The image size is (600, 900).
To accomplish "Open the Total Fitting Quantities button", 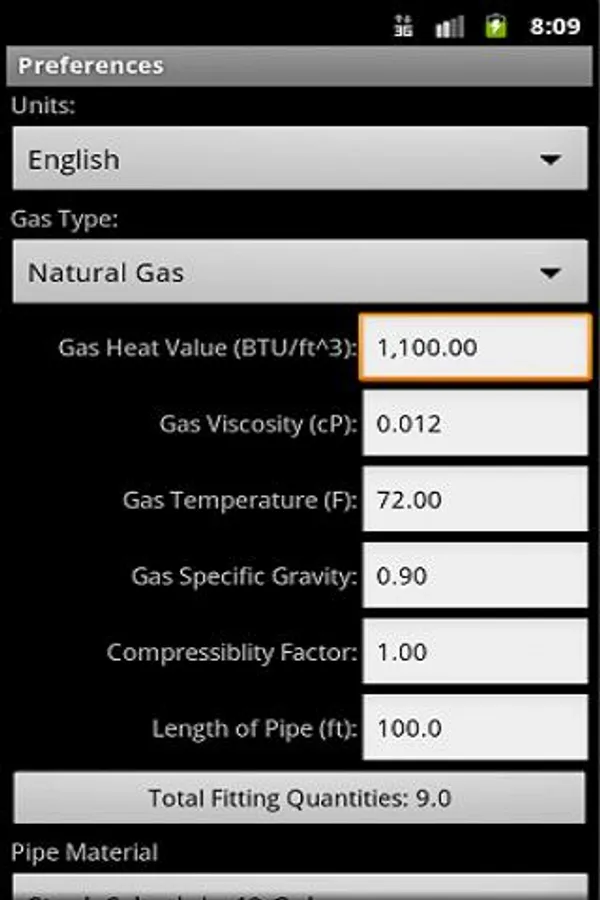I will (299, 798).
